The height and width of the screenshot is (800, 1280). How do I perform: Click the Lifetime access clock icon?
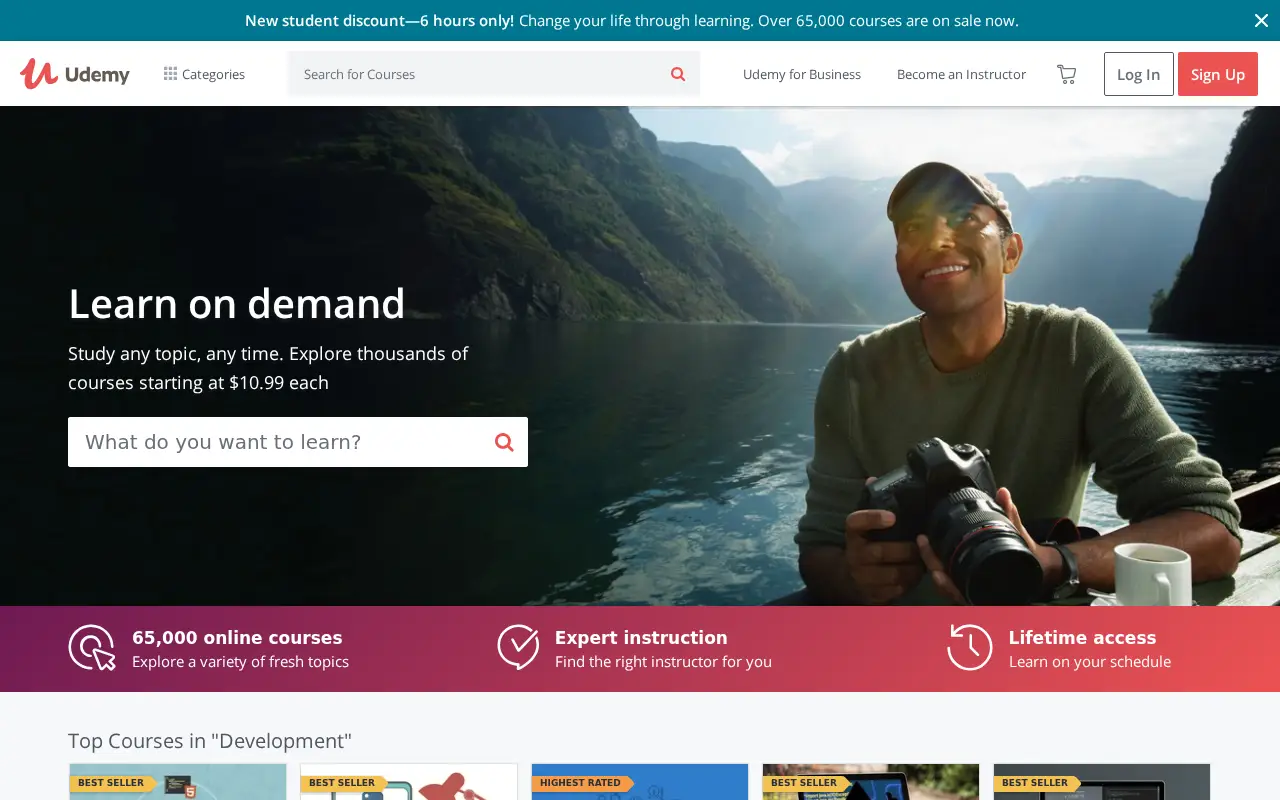970,647
